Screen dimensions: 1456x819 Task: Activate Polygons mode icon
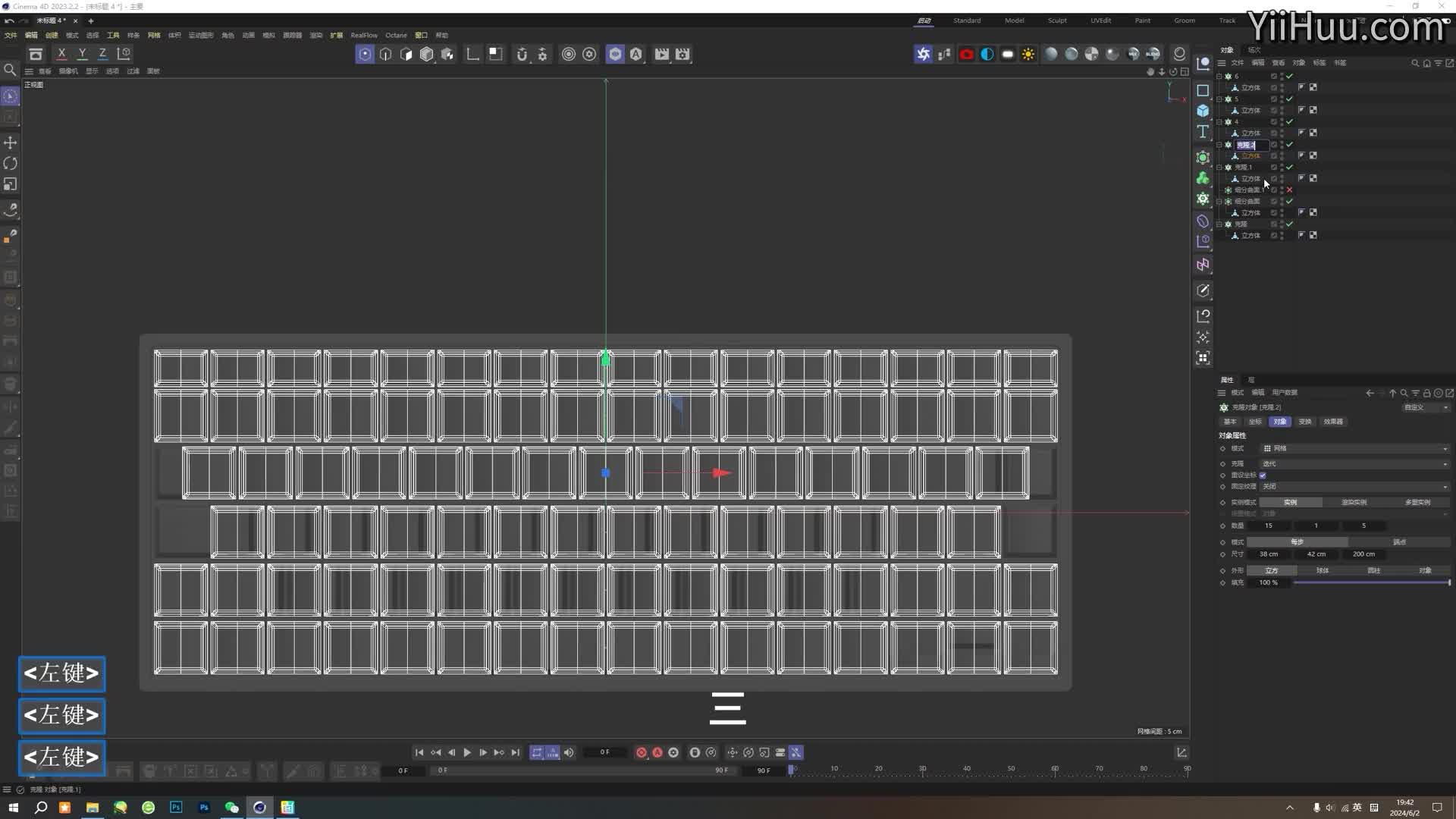click(406, 54)
